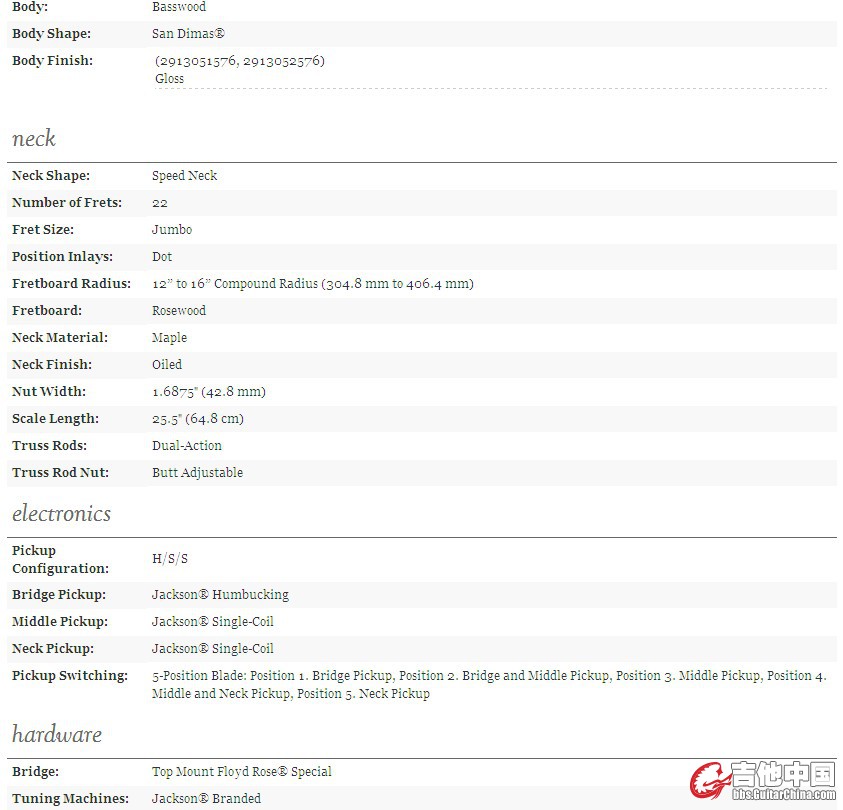Click the 'Truss Rod Nut:' label
This screenshot has height=810, width=843.
tap(61, 472)
